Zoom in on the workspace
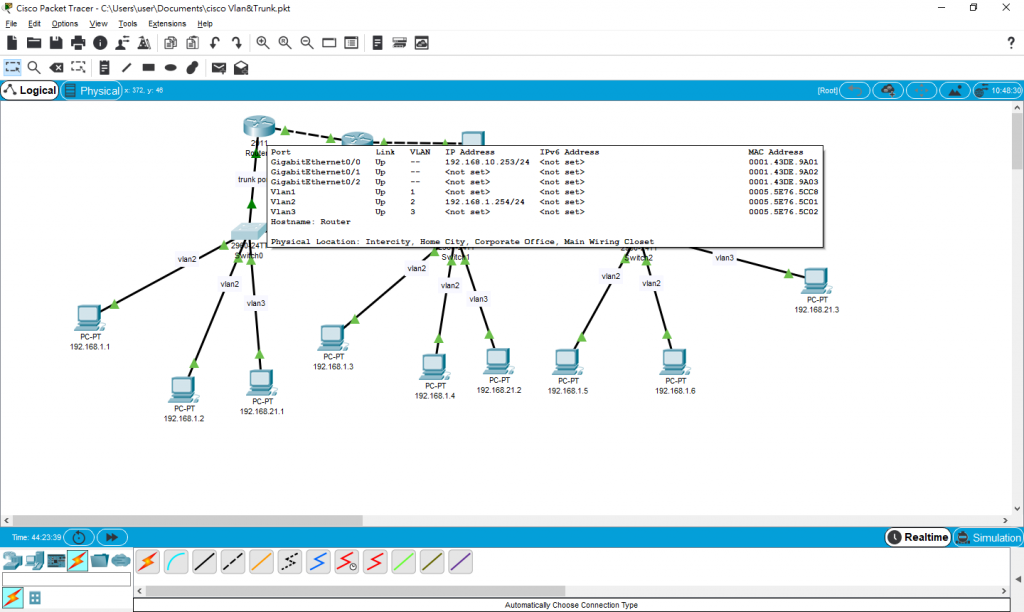Viewport: 1024px width, 612px height. [x=263, y=43]
